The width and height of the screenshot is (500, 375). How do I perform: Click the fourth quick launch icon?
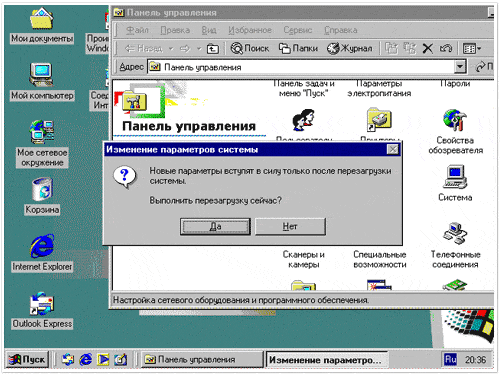[x=120, y=359]
